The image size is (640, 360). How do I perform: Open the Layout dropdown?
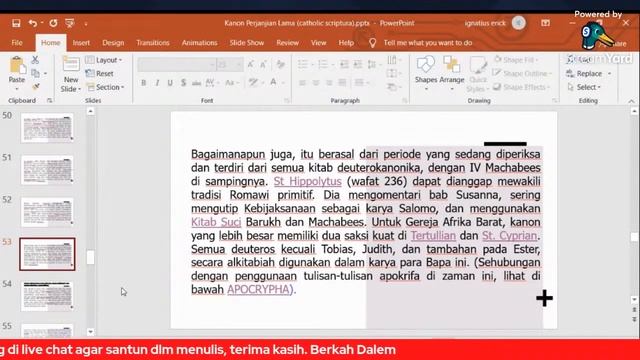pyautogui.click(x=104, y=60)
